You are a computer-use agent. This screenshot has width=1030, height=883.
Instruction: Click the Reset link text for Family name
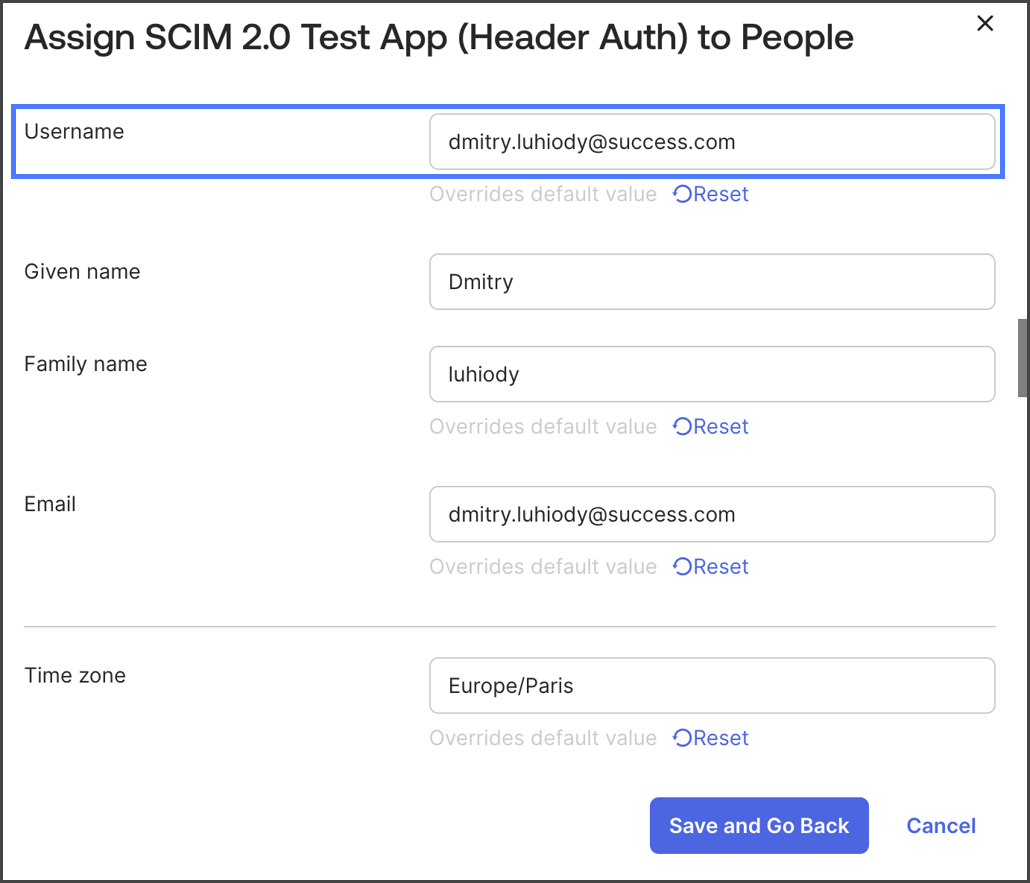pyautogui.click(x=721, y=427)
